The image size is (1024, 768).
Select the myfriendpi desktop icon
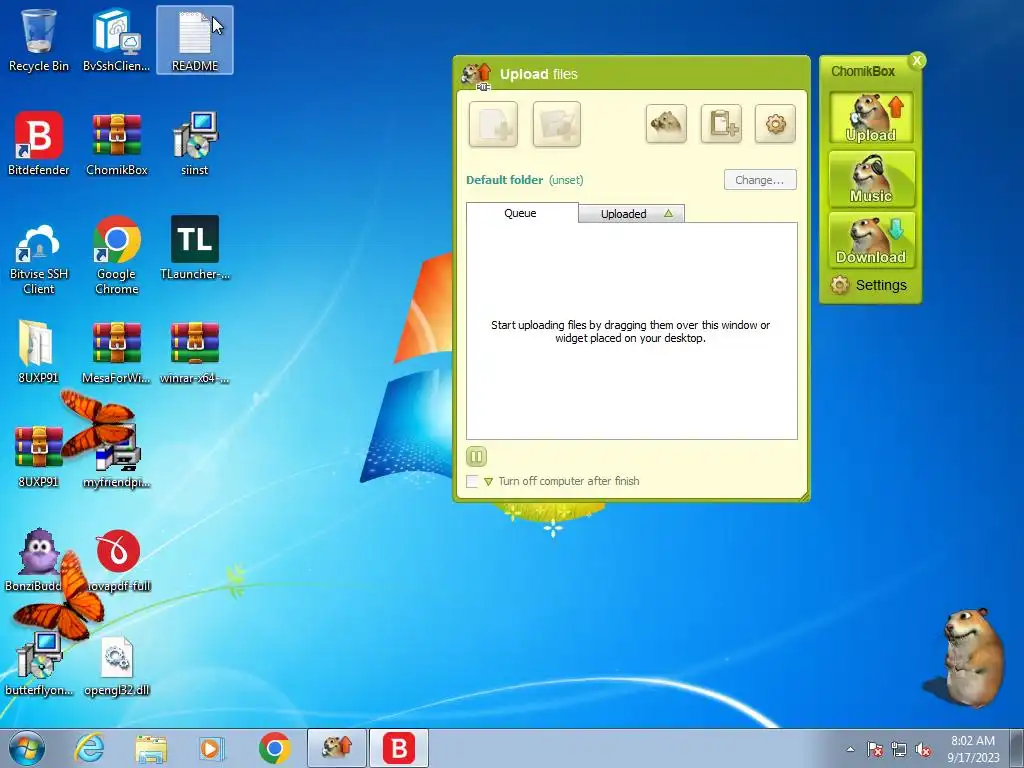pos(117,456)
